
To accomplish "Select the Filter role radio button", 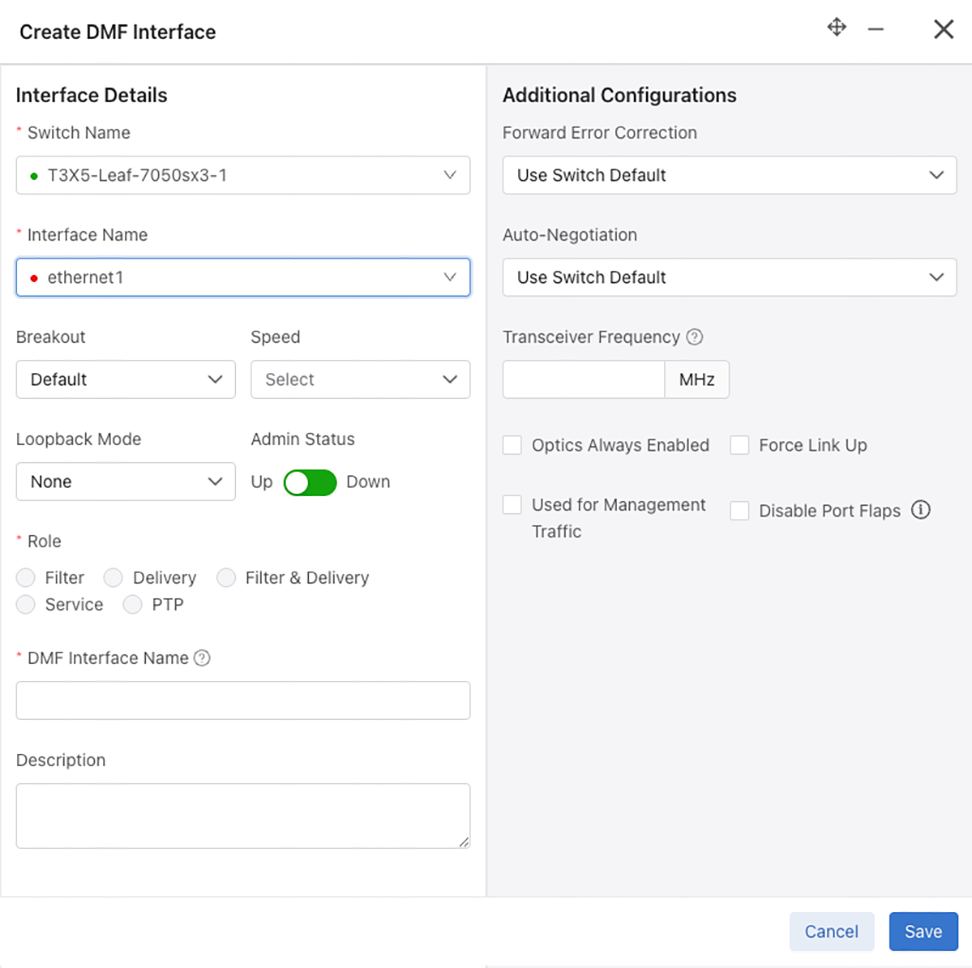I will pyautogui.click(x=26, y=578).
